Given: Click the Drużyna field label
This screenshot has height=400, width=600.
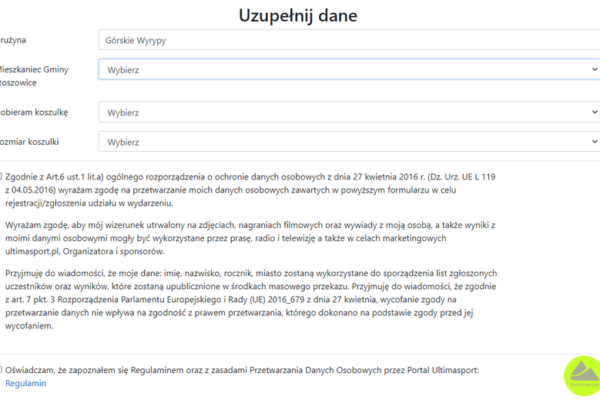Looking at the screenshot, I should [14, 40].
